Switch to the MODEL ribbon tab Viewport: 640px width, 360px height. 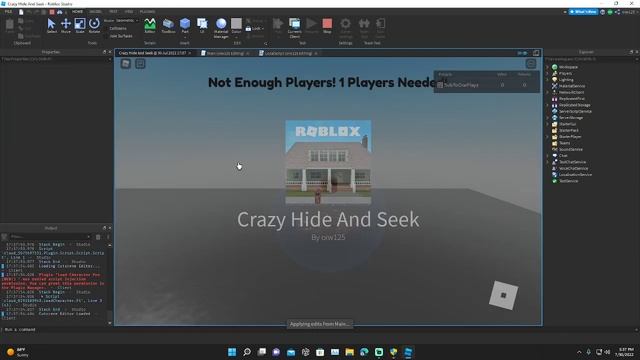(x=96, y=12)
